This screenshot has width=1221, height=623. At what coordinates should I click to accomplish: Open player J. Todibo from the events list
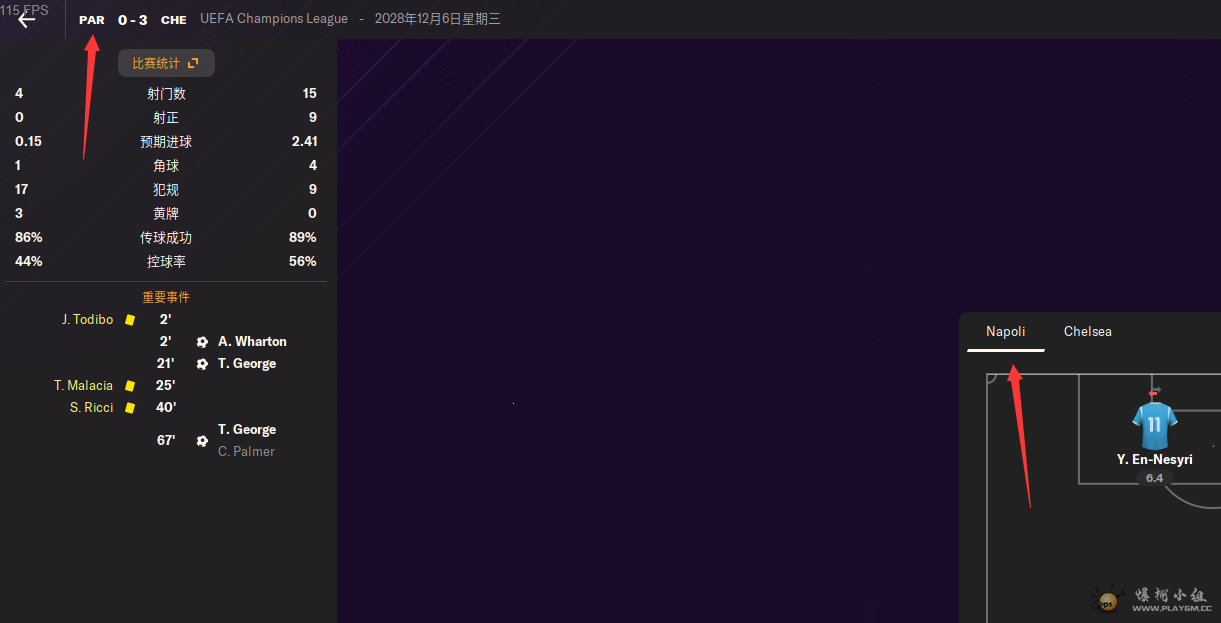coord(87,320)
